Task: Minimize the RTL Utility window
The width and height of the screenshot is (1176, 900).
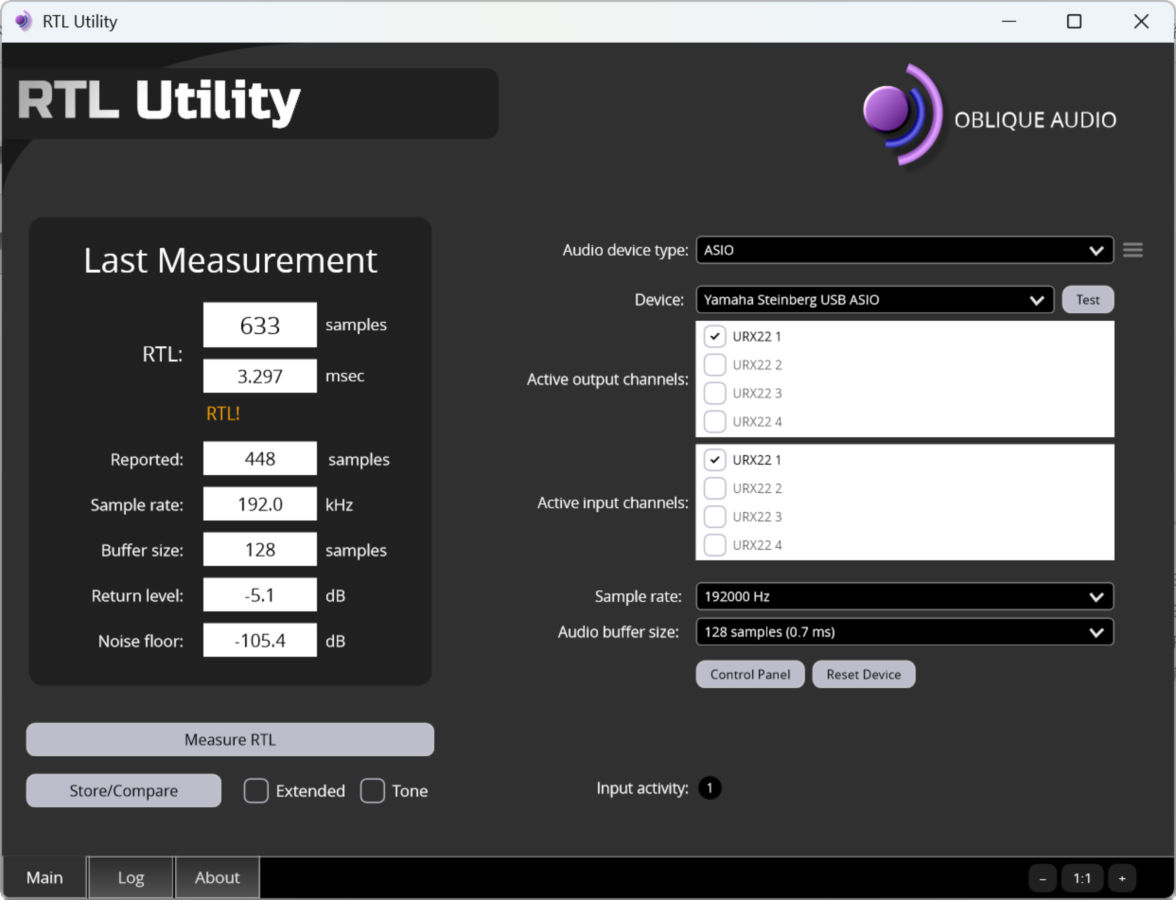Action: (1009, 21)
